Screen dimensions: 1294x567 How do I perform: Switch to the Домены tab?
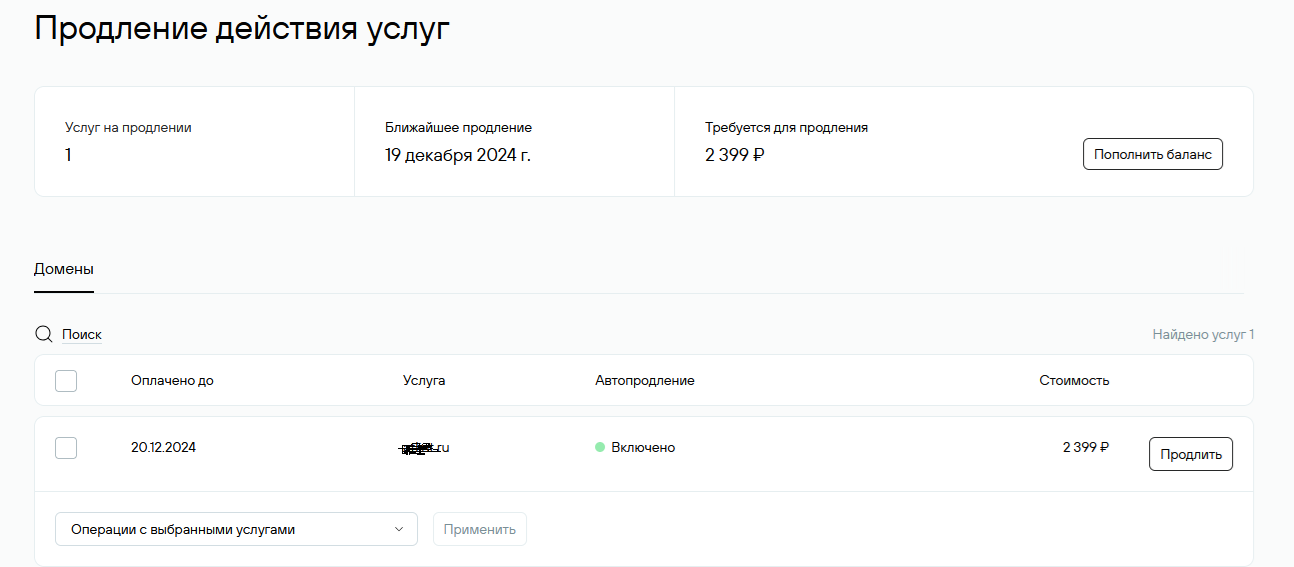[64, 269]
